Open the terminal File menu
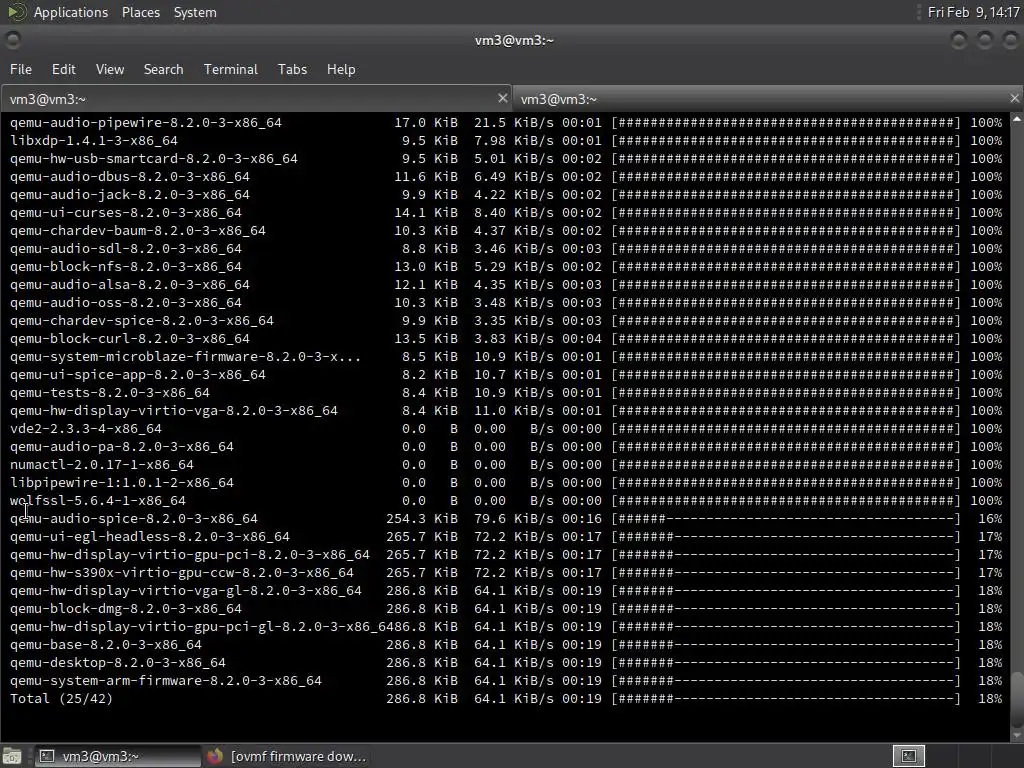The image size is (1024, 768). click(x=21, y=69)
